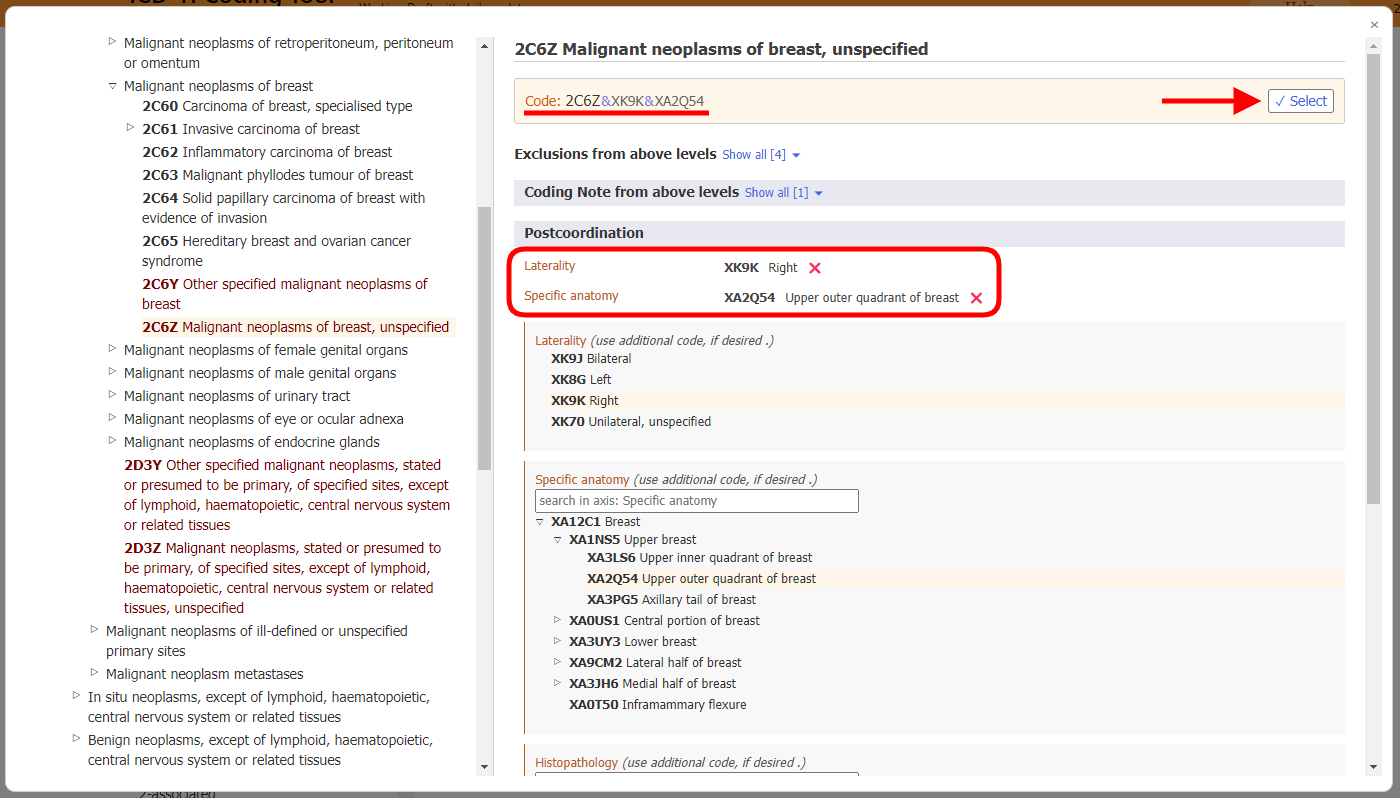The image size is (1400, 798).
Task: Remove the Right laterality code XK9K
Action: pos(815,267)
